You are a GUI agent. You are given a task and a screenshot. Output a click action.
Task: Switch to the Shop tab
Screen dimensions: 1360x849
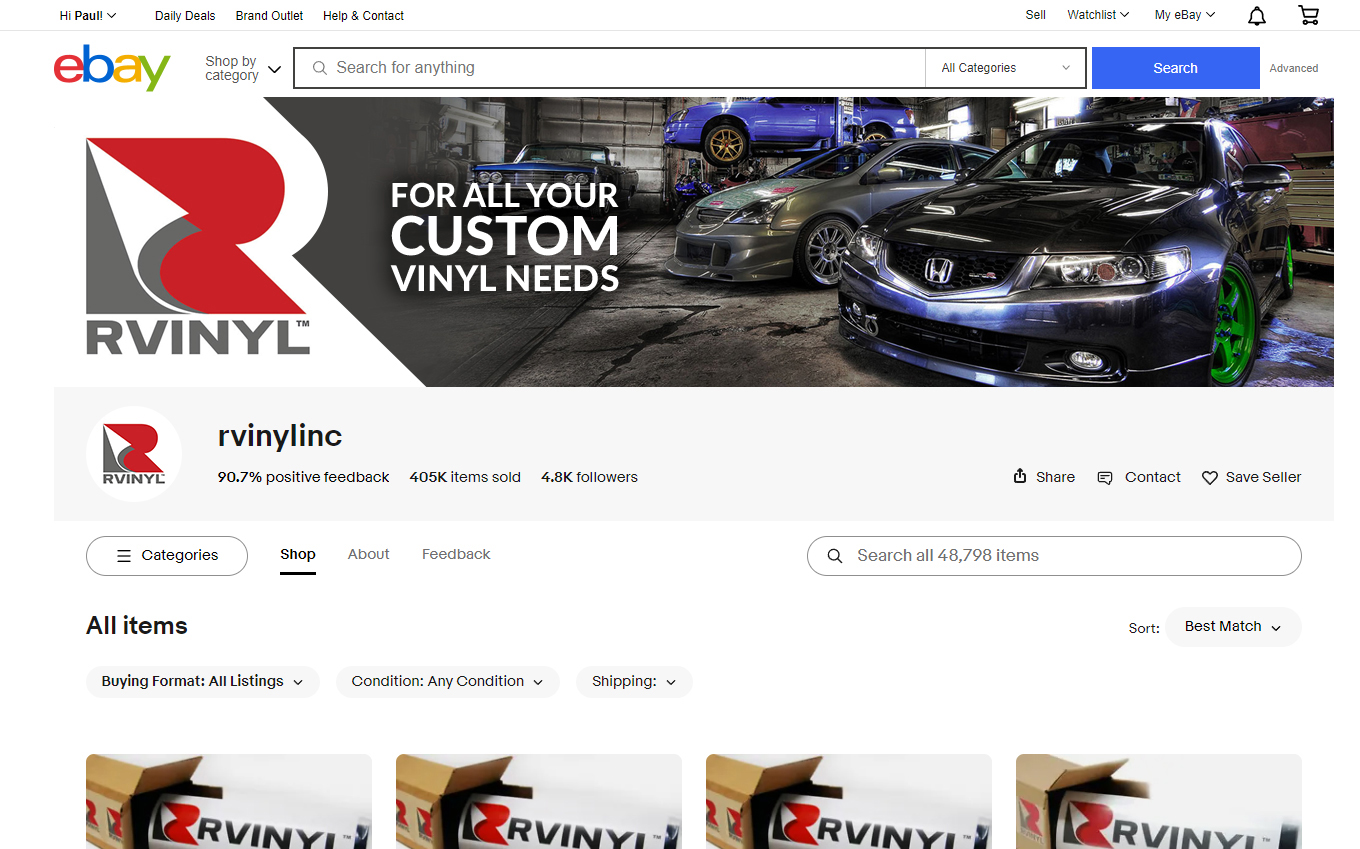pos(298,554)
